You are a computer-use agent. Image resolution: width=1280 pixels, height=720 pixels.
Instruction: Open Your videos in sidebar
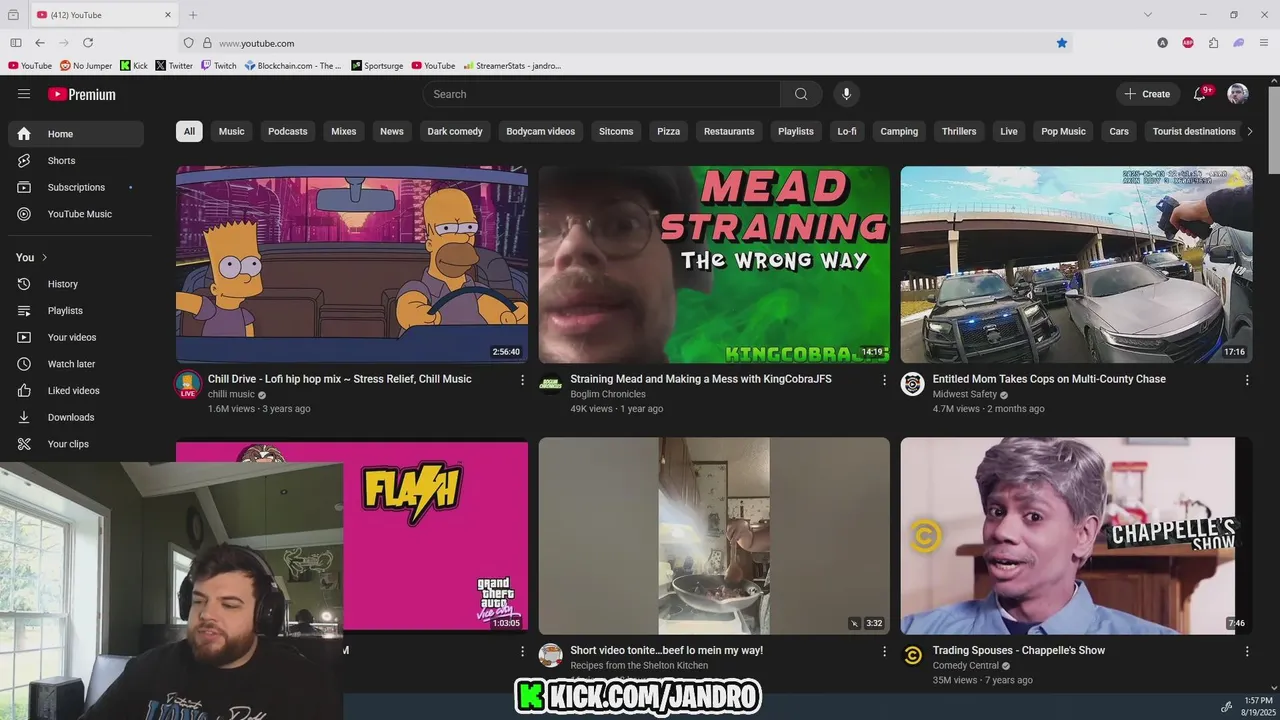[x=76, y=337]
